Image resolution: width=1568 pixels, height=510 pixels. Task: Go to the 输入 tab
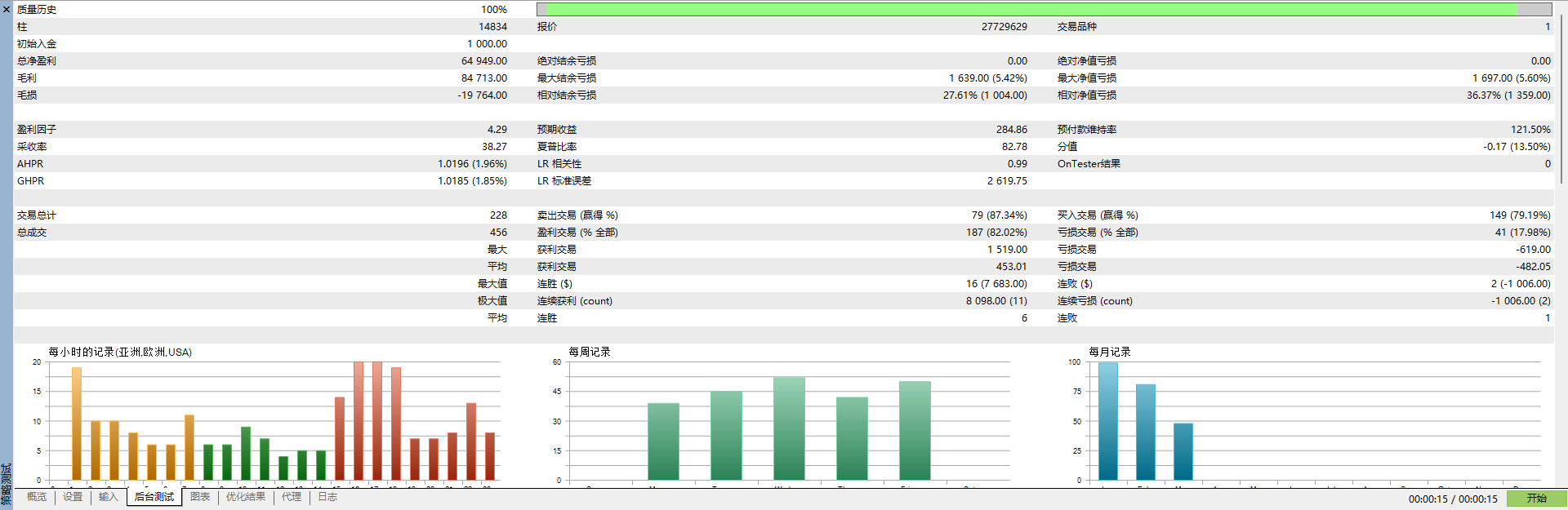click(109, 497)
